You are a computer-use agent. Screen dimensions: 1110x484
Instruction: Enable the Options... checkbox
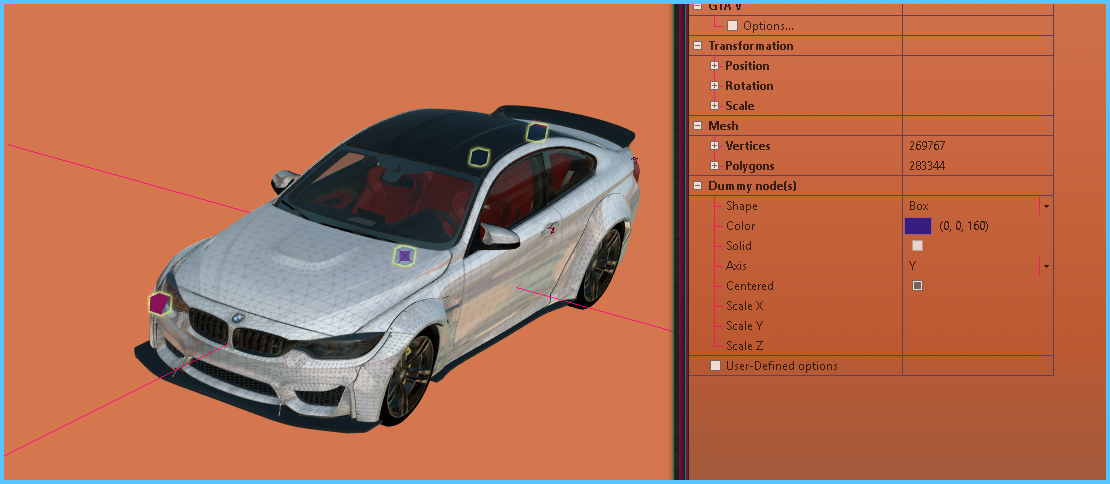coord(733,26)
